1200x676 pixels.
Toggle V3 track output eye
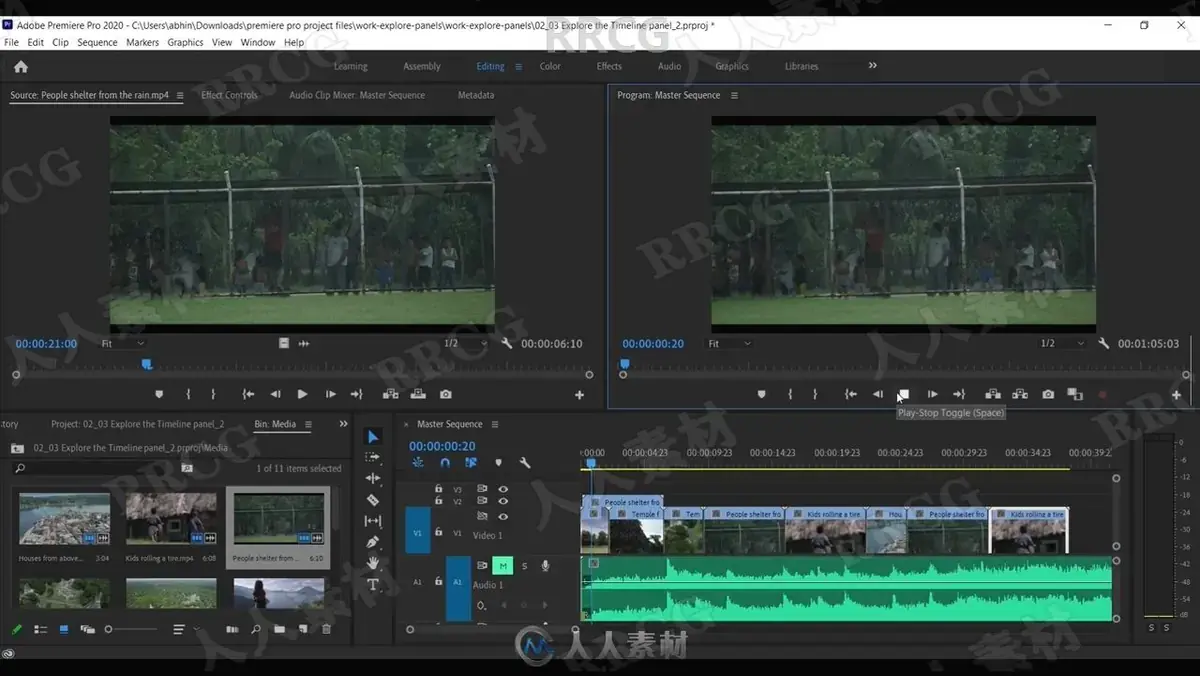click(503, 489)
